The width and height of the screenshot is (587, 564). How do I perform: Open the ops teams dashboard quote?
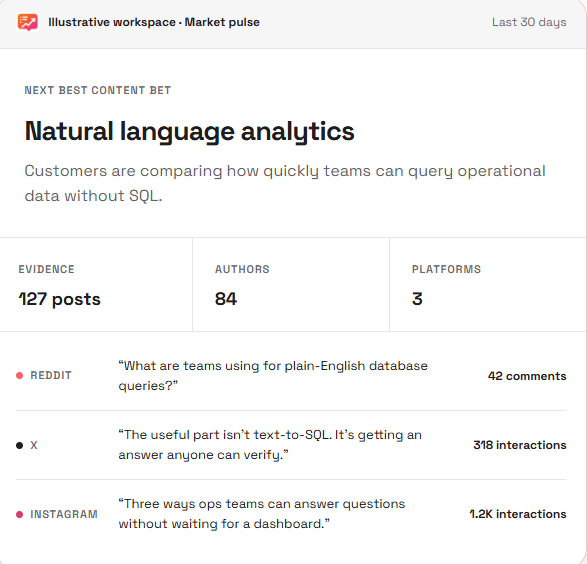pyautogui.click(x=262, y=514)
